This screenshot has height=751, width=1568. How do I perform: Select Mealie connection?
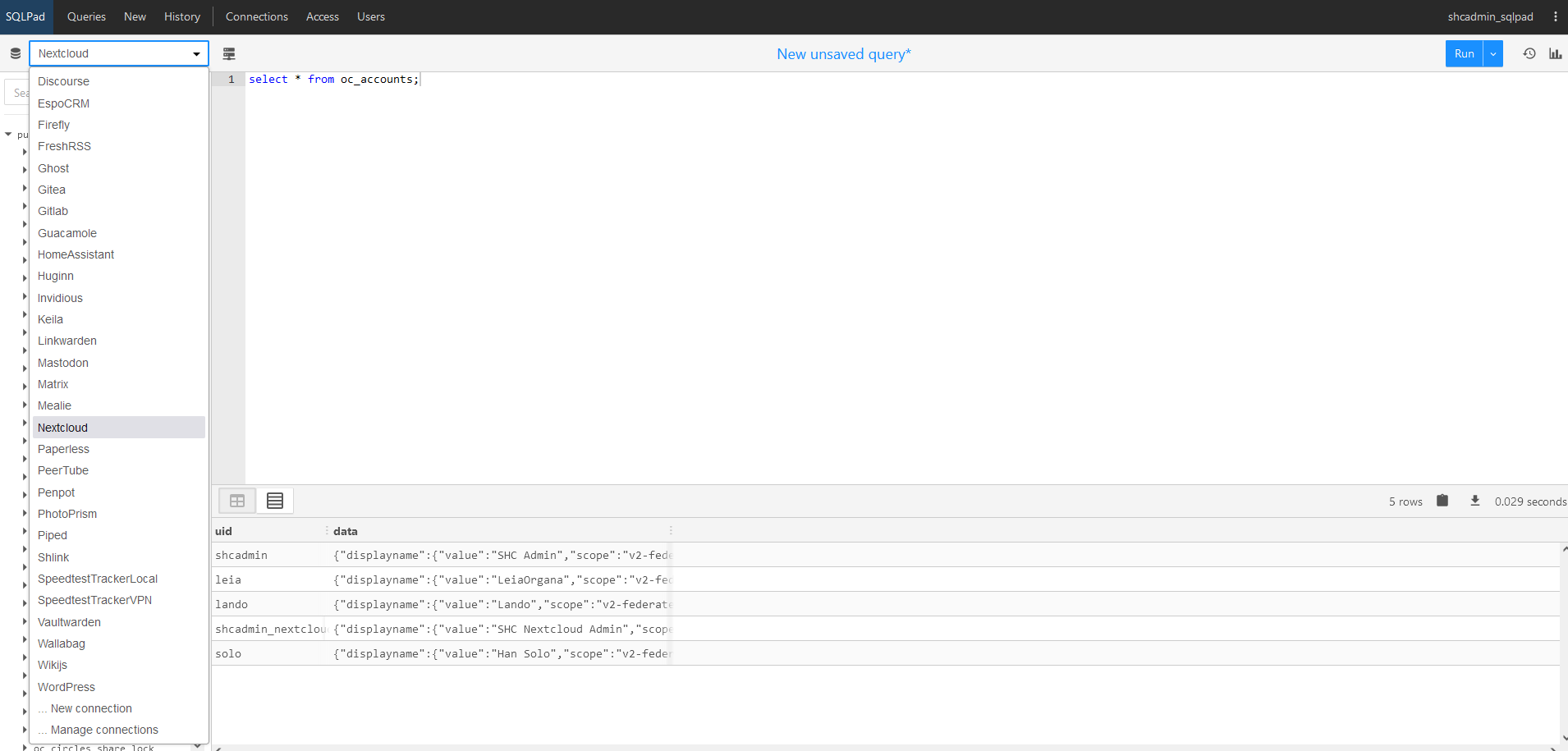[119, 405]
